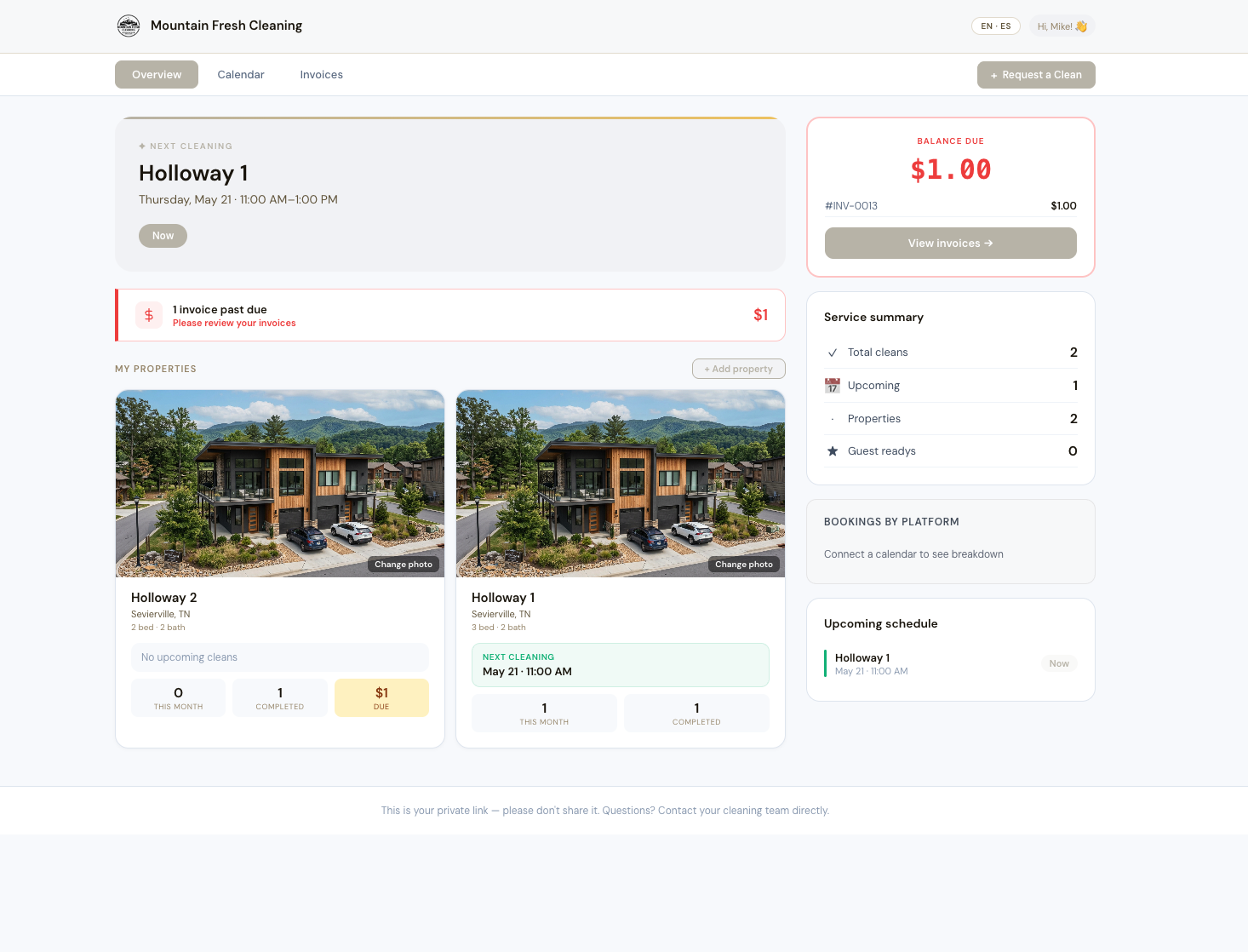Click the Guest readys row

(x=951, y=451)
